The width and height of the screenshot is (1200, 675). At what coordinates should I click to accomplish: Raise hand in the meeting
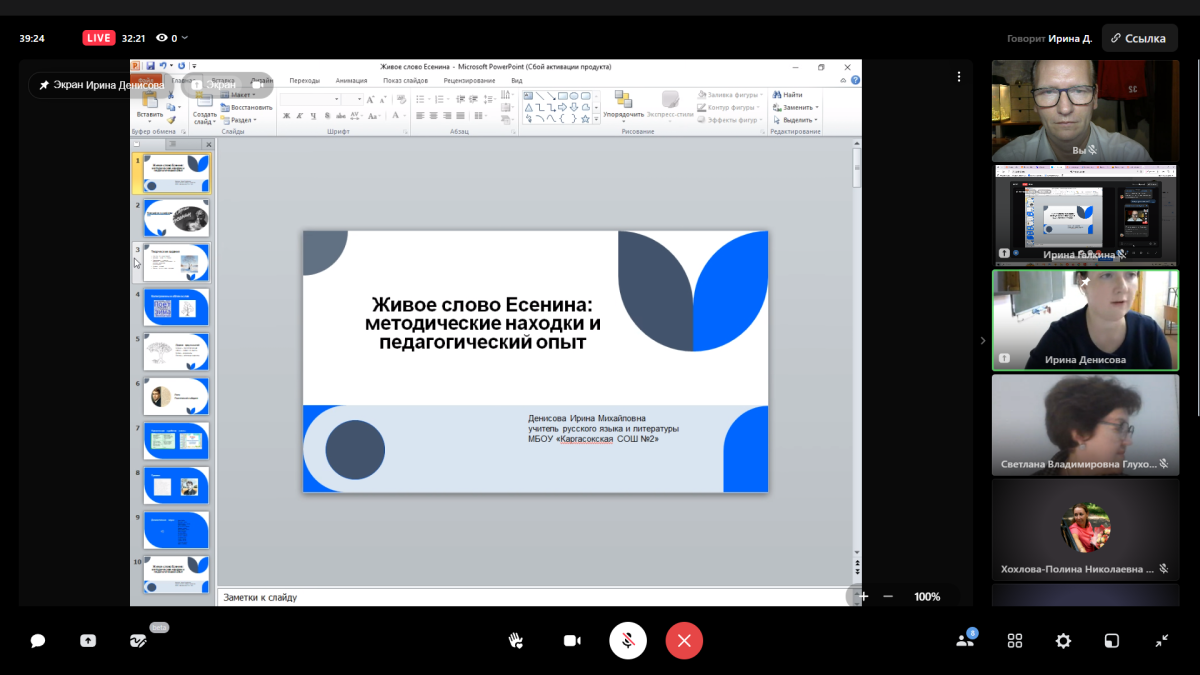(x=516, y=641)
